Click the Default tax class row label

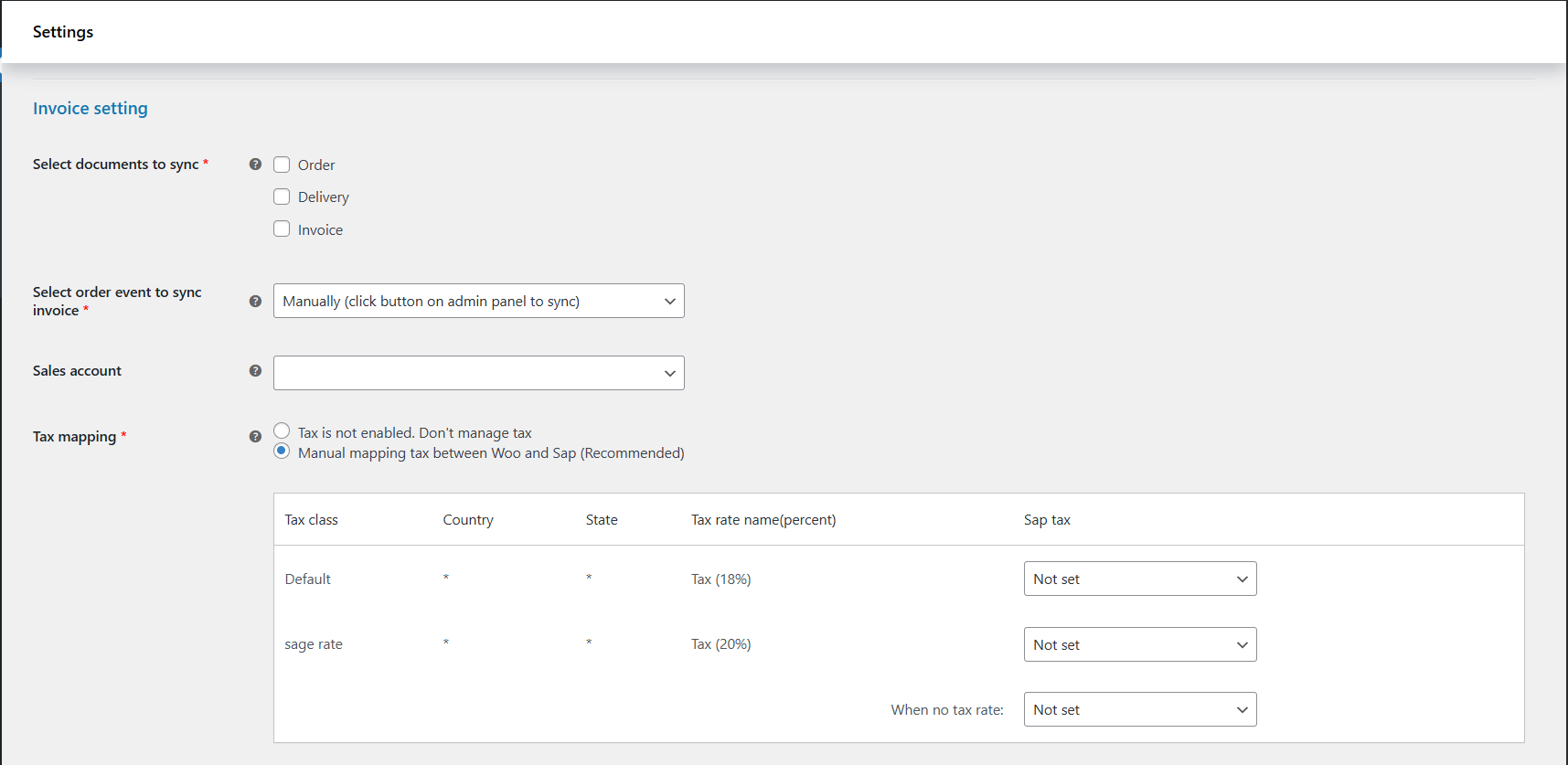[x=308, y=579]
